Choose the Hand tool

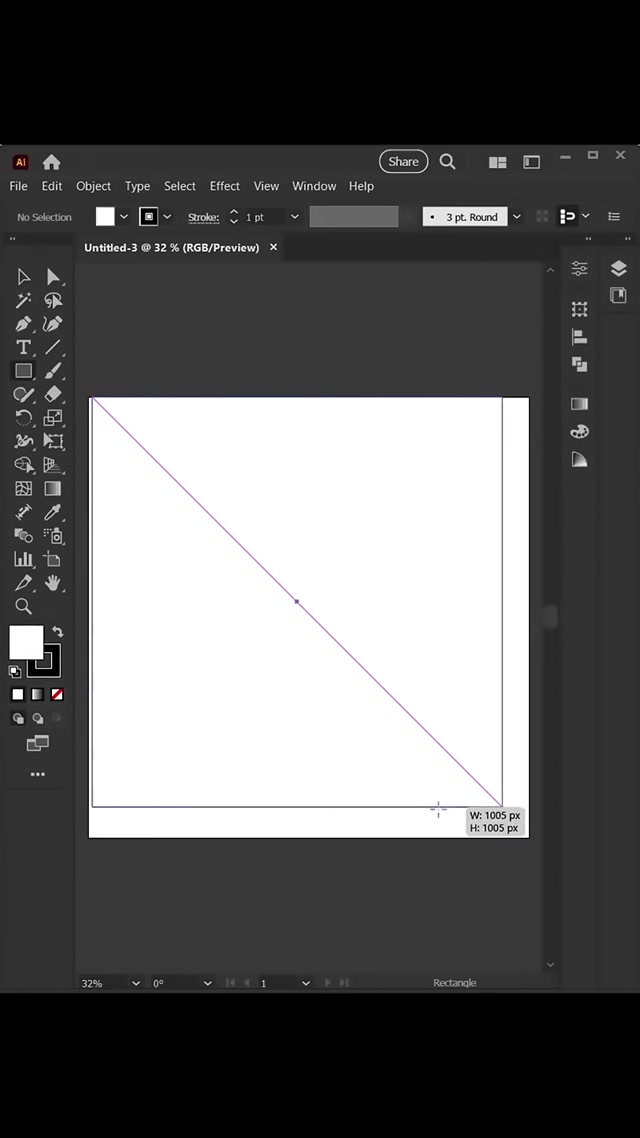coord(53,583)
